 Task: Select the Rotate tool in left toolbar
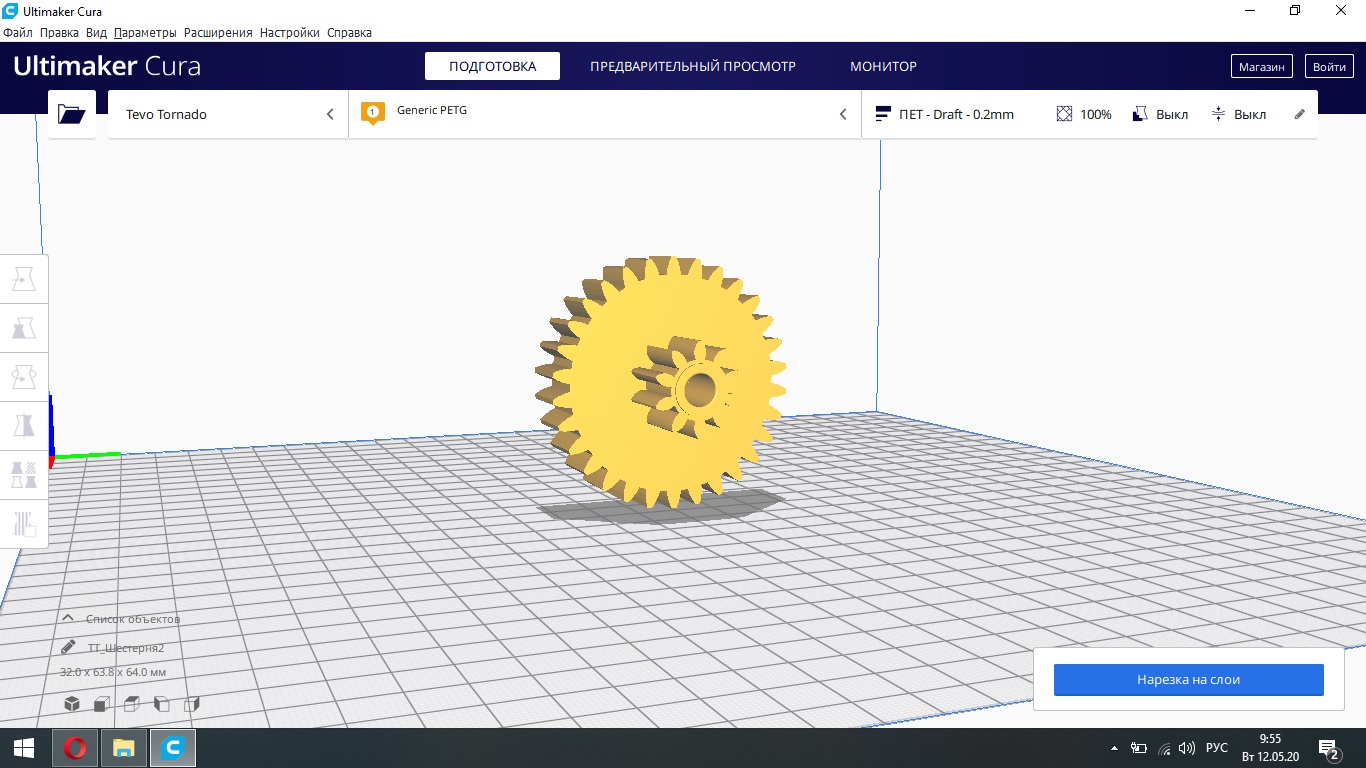pos(24,377)
